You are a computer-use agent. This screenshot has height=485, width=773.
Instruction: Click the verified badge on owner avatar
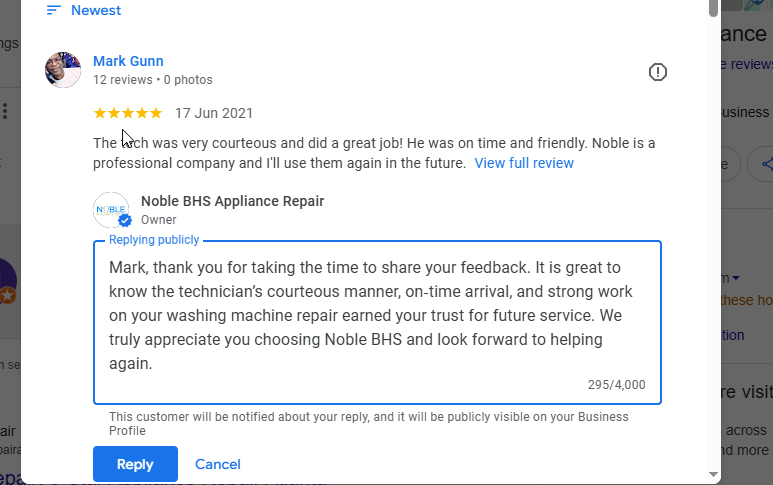coord(125,220)
